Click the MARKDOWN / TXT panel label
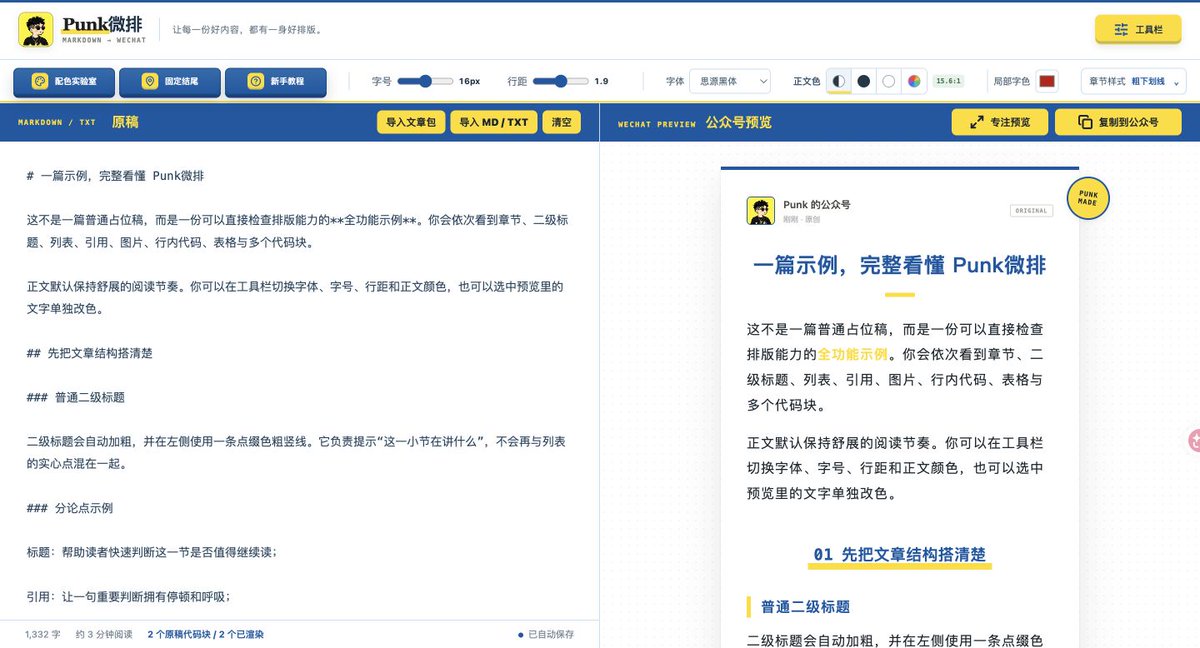This screenshot has height=648, width=1200. tap(57, 122)
